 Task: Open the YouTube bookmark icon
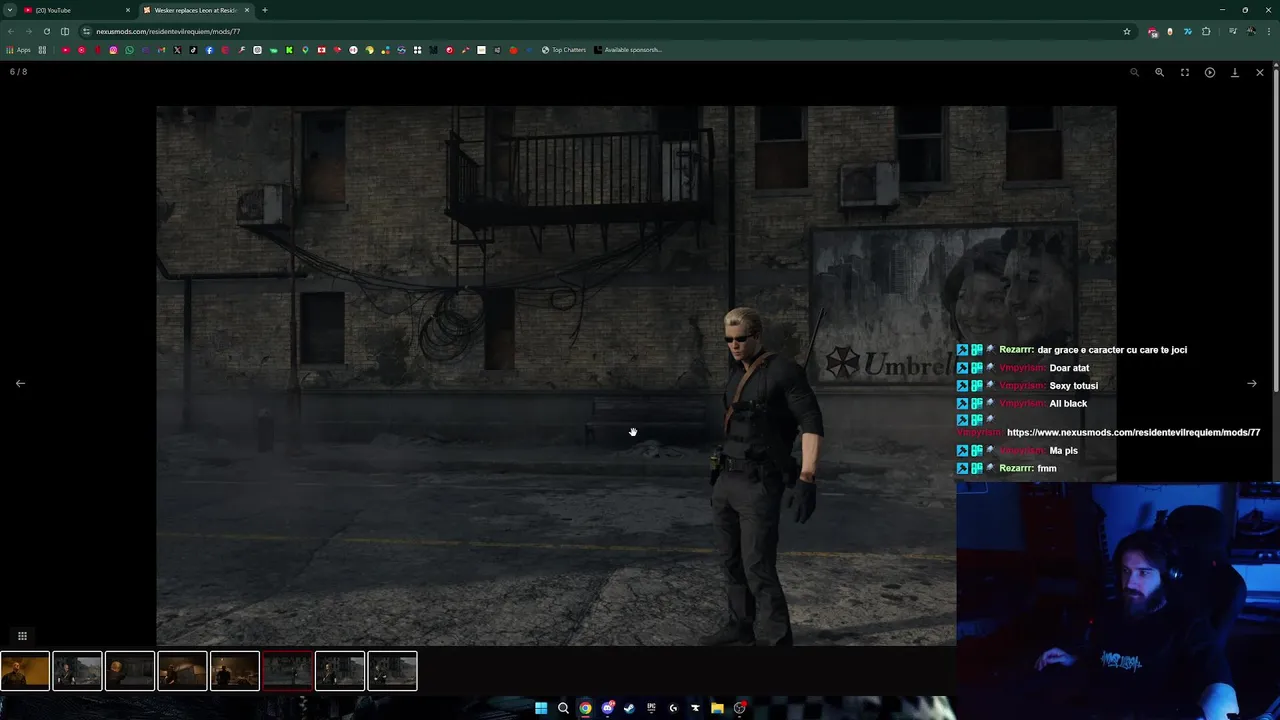[x=65, y=50]
